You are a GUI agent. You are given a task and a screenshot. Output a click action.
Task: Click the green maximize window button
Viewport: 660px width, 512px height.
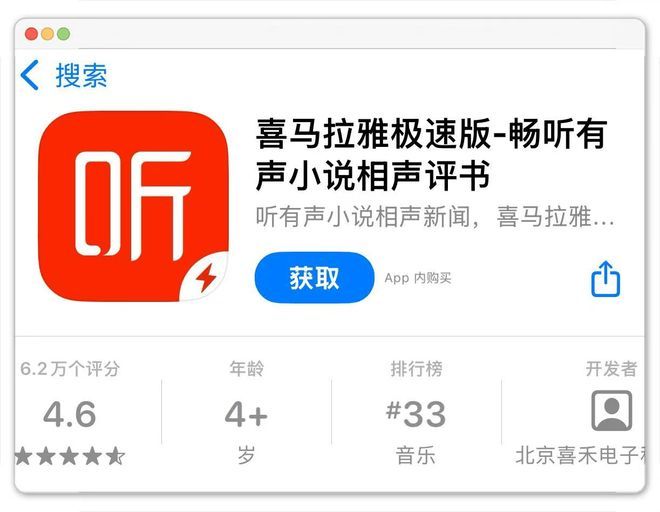click(x=64, y=34)
